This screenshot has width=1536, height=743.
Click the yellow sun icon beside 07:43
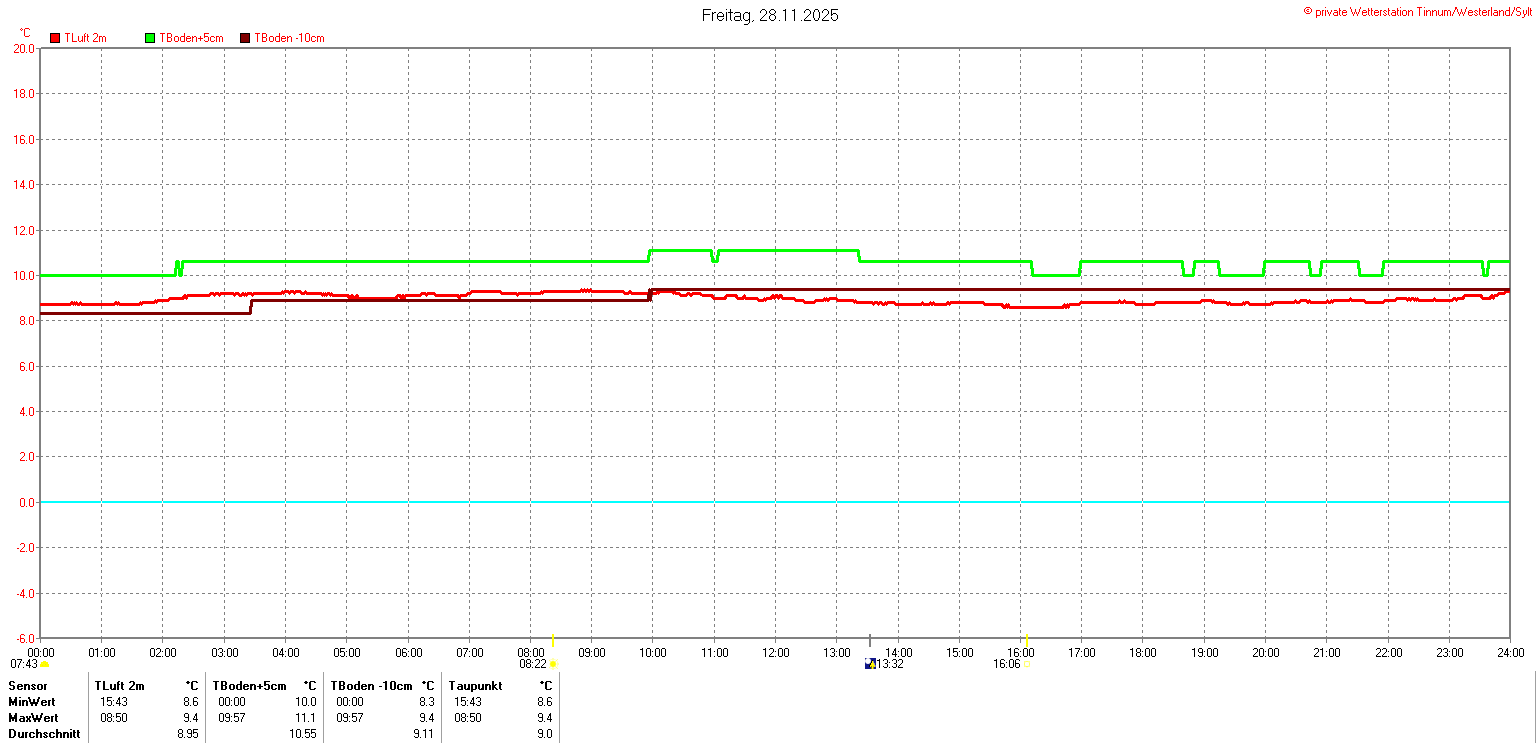pos(45,664)
